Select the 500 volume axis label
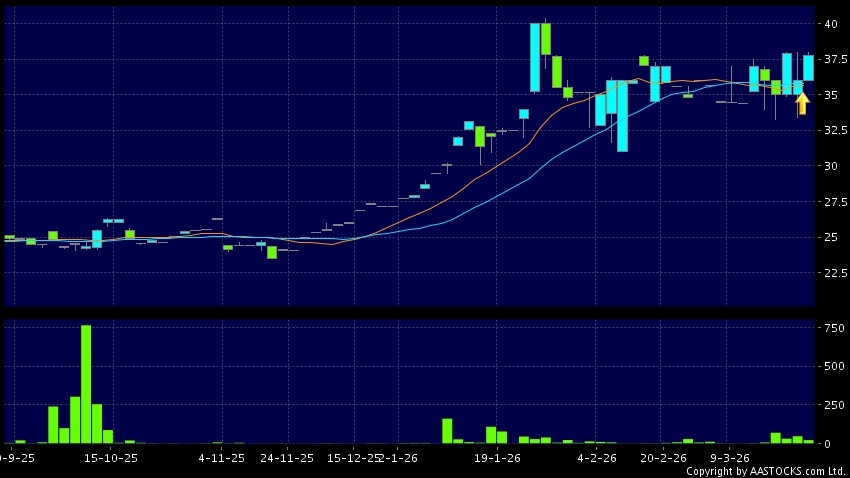This screenshot has height=478, width=850. [x=830, y=366]
